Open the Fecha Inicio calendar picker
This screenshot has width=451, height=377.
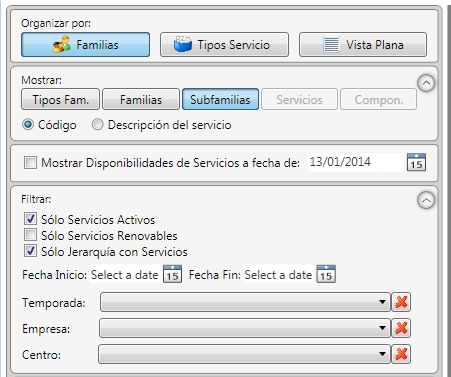[x=172, y=274]
